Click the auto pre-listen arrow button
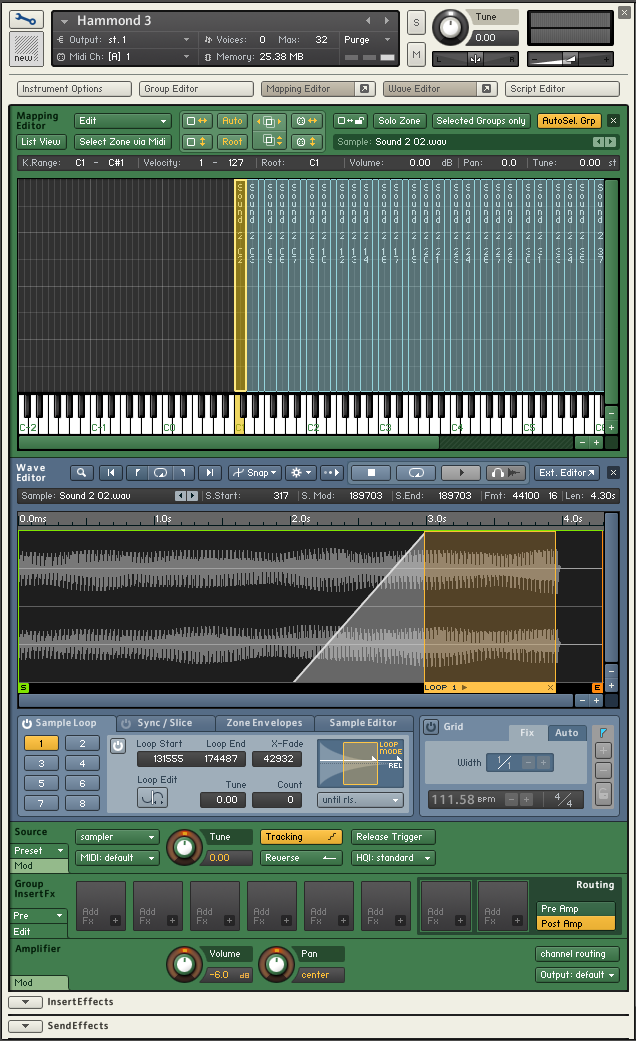Image resolution: width=636 pixels, height=1041 pixels. [331, 473]
